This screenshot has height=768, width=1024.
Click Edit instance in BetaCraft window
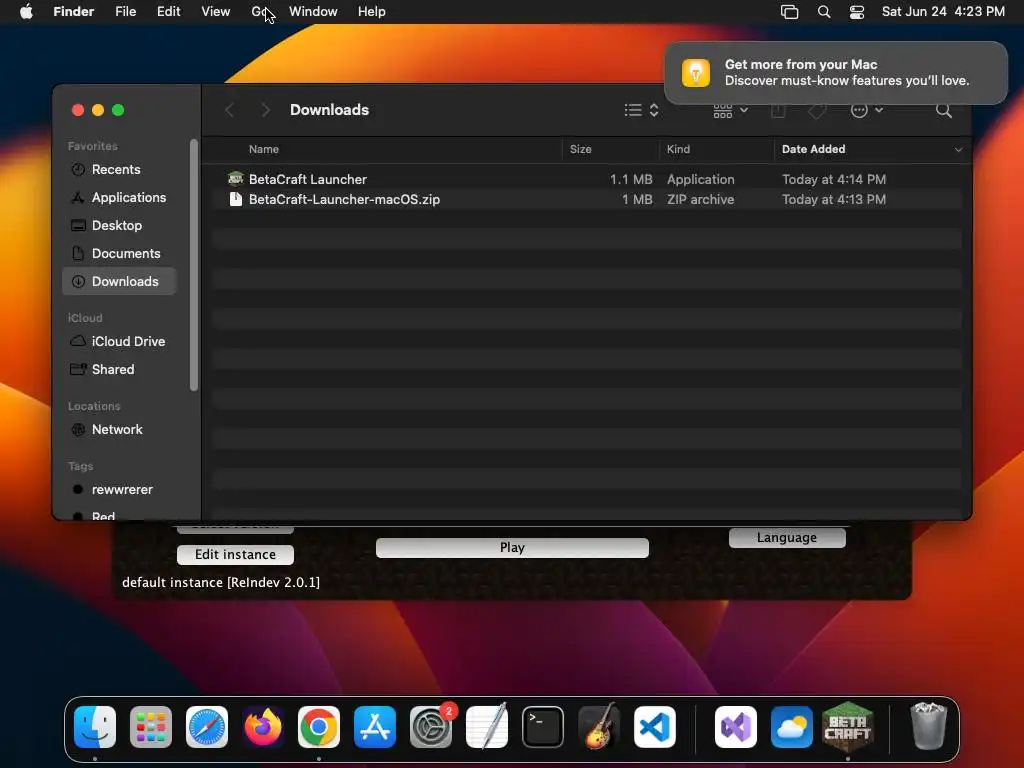(235, 554)
